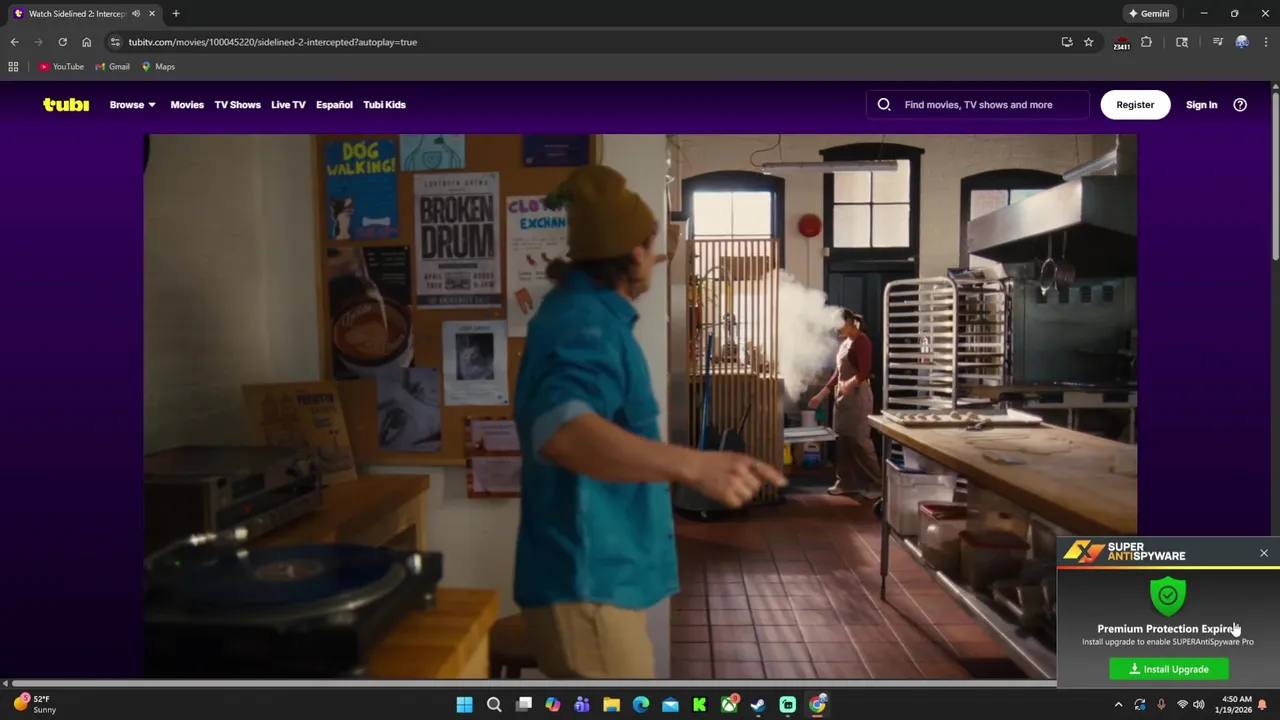Select Live TV in the navigation
The height and width of the screenshot is (720, 1280).
coord(288,104)
